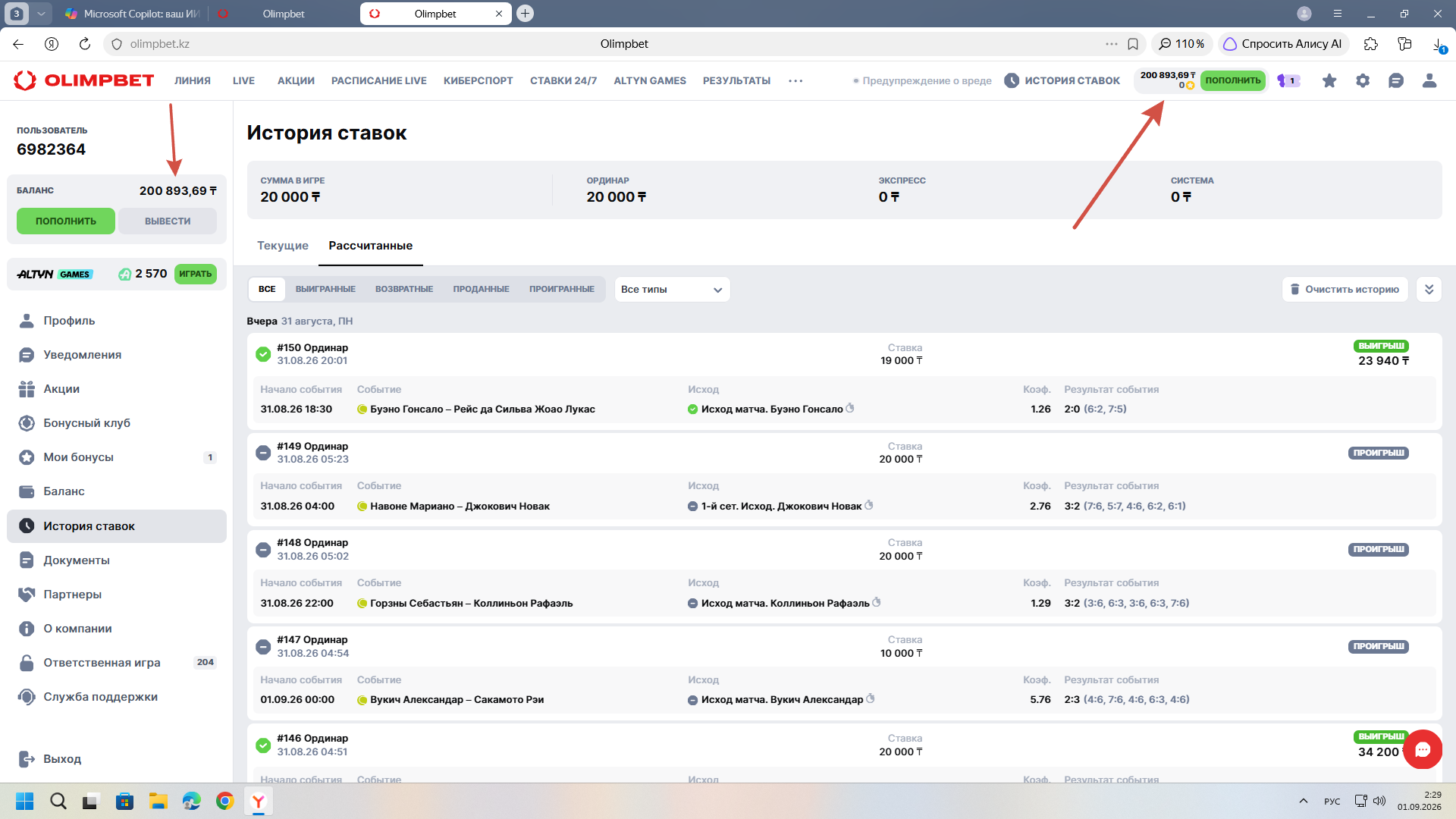Open settings gear icon in header
This screenshot has width=1456, height=819.
(x=1363, y=80)
